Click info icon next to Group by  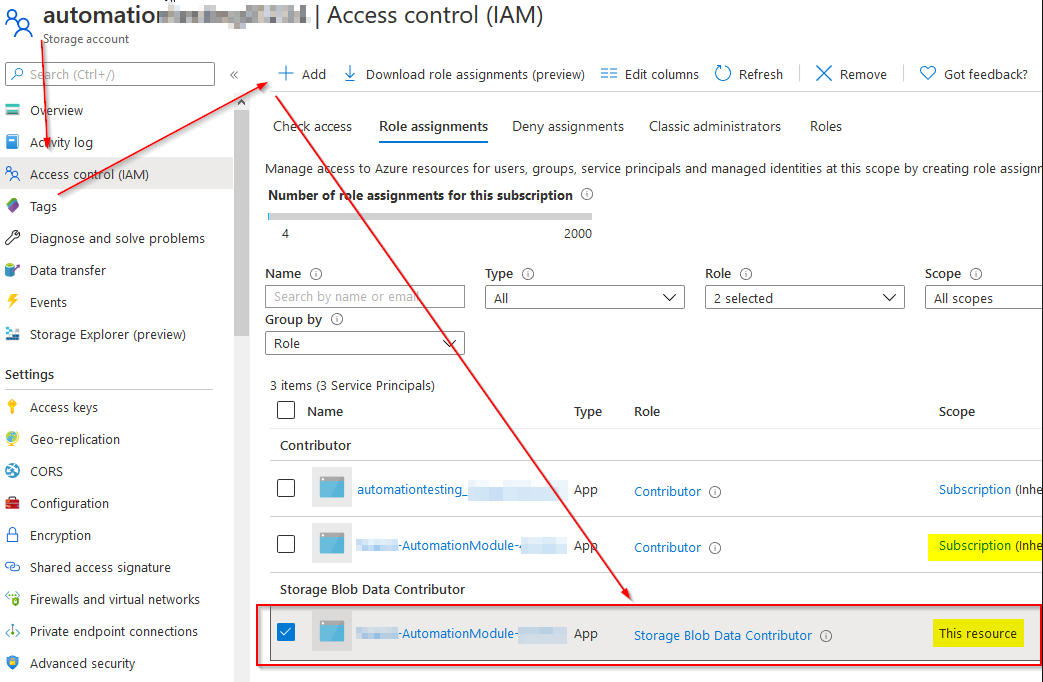337,319
